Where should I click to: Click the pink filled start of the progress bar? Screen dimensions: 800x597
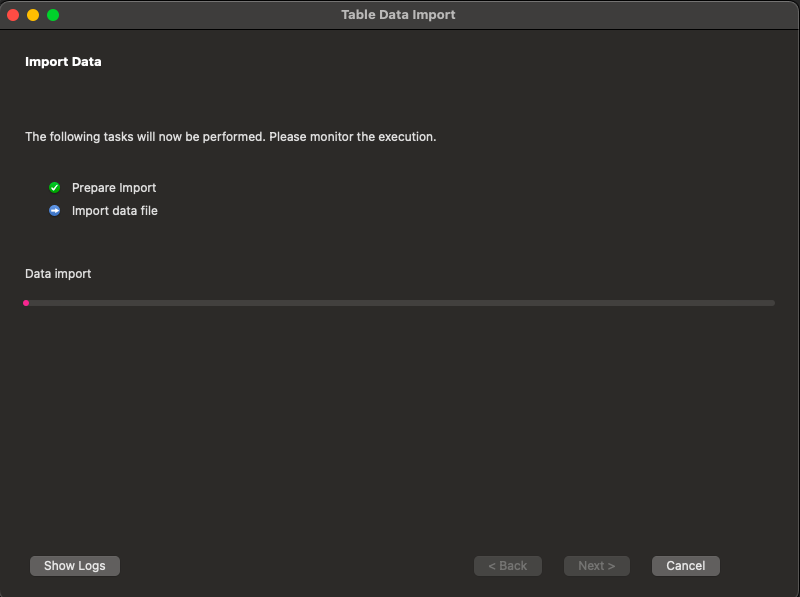pos(26,302)
